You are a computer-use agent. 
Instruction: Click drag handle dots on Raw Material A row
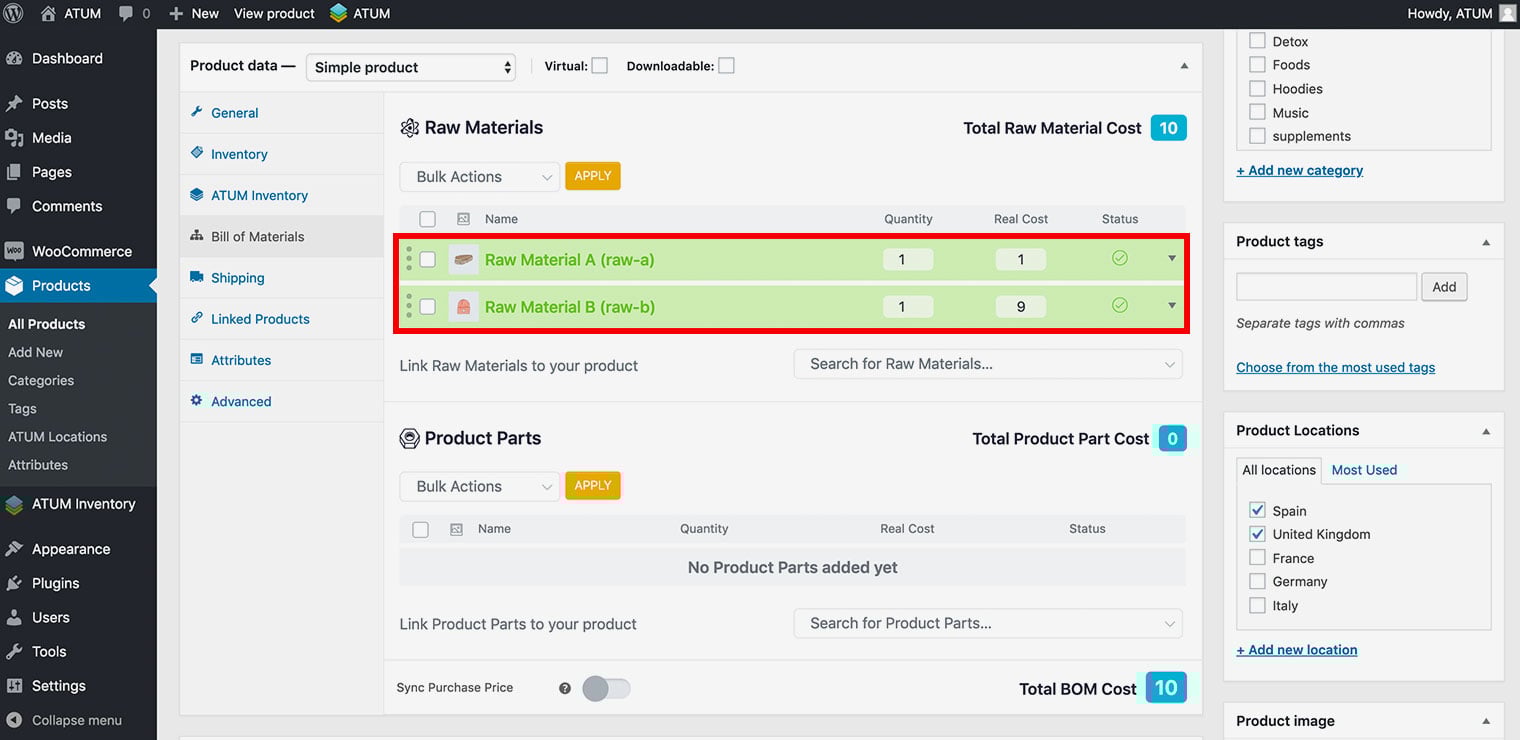pyautogui.click(x=408, y=259)
